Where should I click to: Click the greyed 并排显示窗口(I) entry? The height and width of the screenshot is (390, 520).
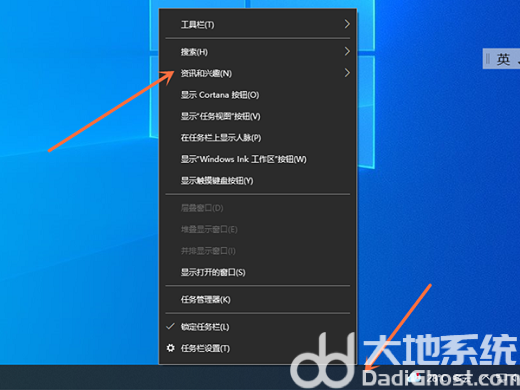click(x=257, y=251)
